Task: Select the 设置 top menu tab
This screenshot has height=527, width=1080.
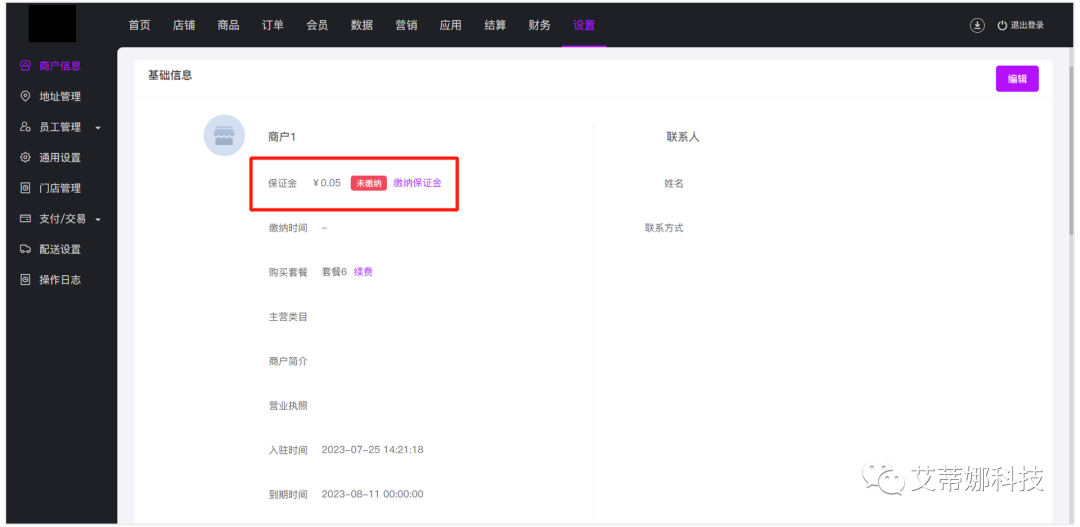Action: [584, 25]
